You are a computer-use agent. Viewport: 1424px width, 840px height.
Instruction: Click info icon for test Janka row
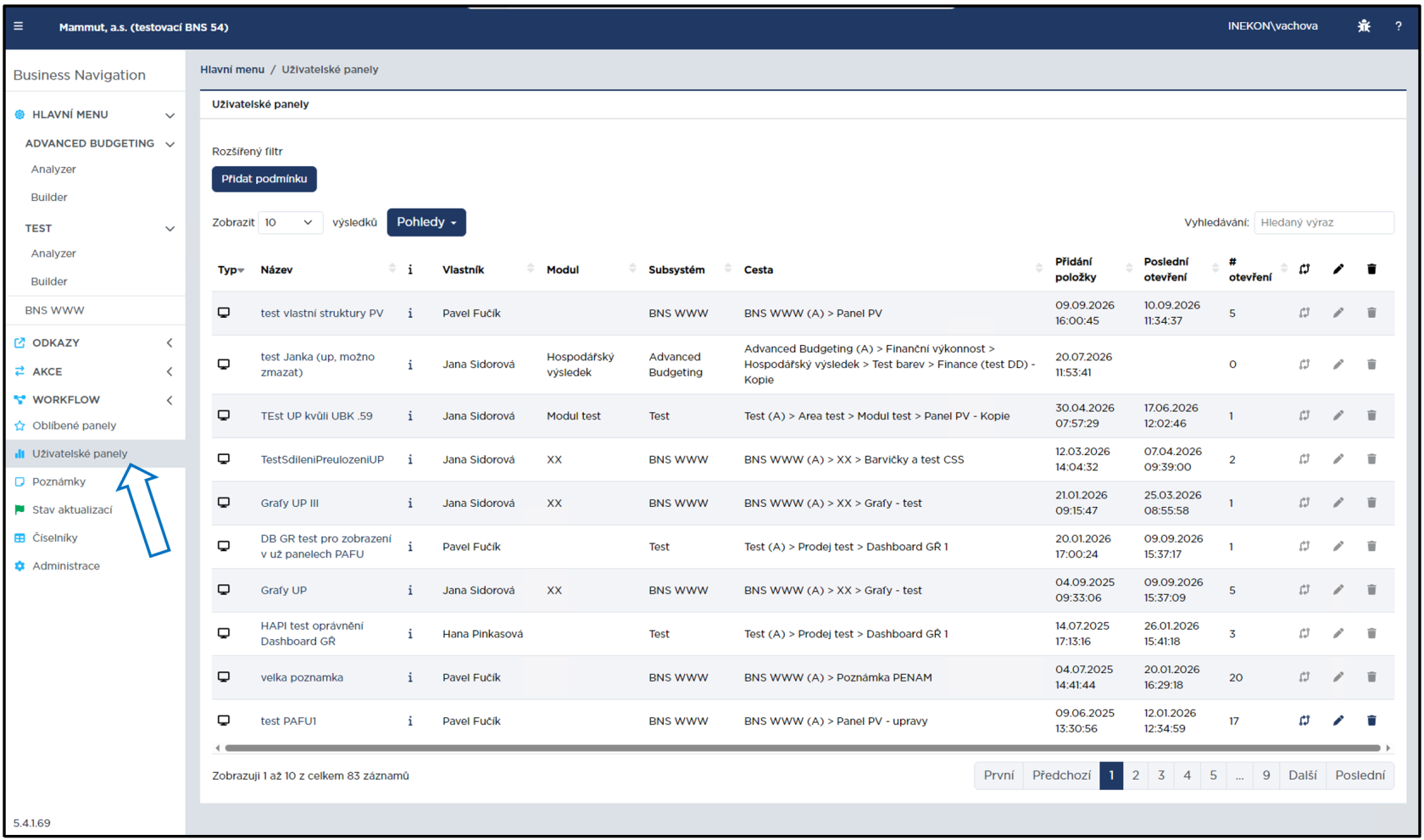[x=410, y=364]
